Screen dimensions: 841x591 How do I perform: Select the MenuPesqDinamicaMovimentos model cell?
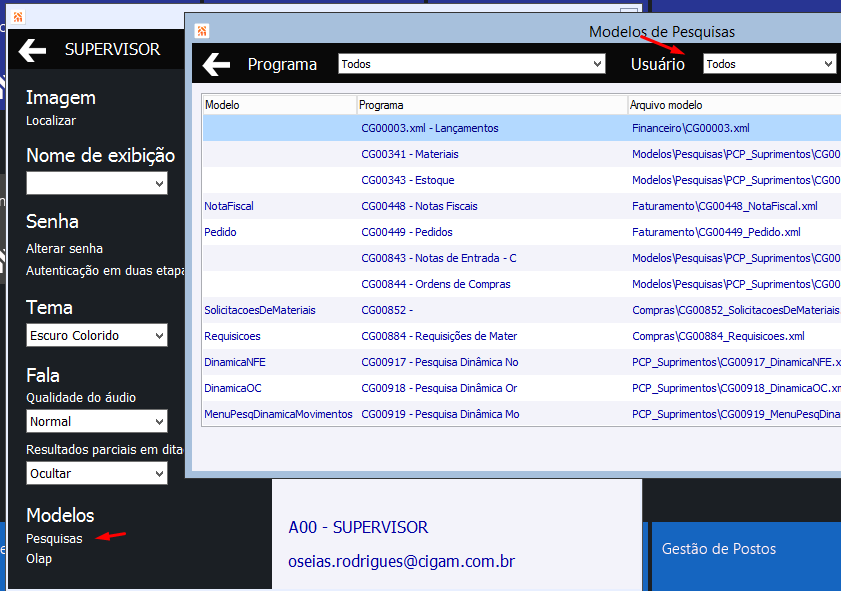tap(278, 414)
